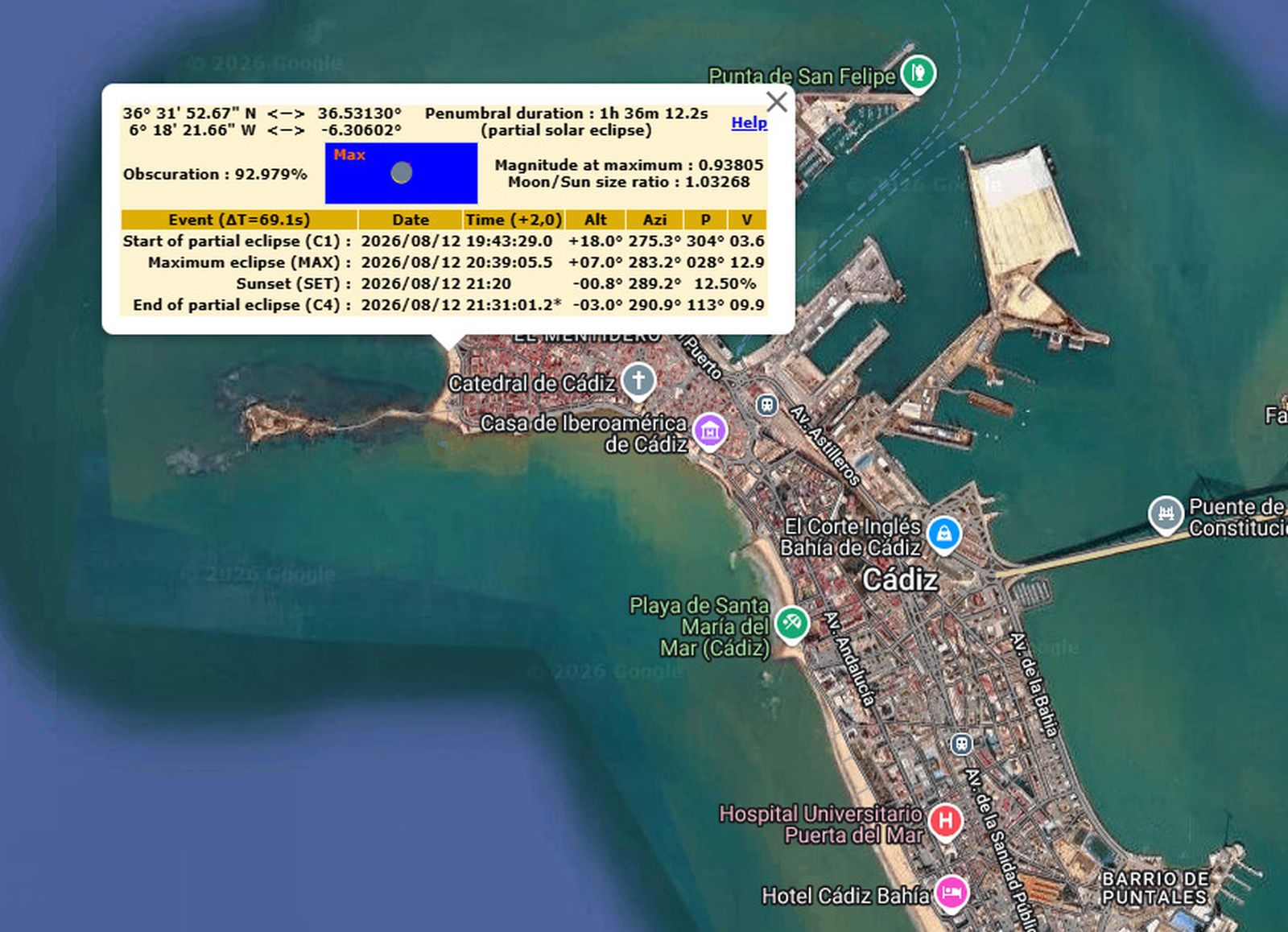Click the Event (ΔT=69.1s) column header
1288x932 pixels.
(239, 220)
